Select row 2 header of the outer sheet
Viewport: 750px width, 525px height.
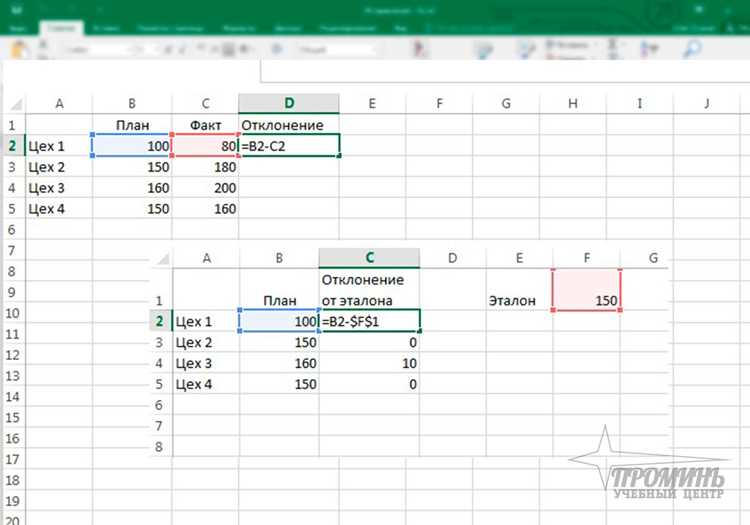12,146
